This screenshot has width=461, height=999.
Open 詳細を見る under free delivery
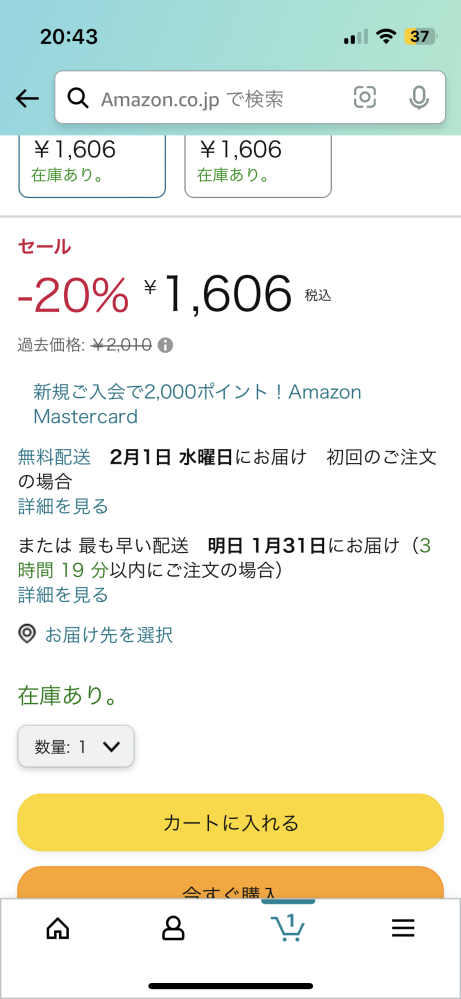coord(63,507)
